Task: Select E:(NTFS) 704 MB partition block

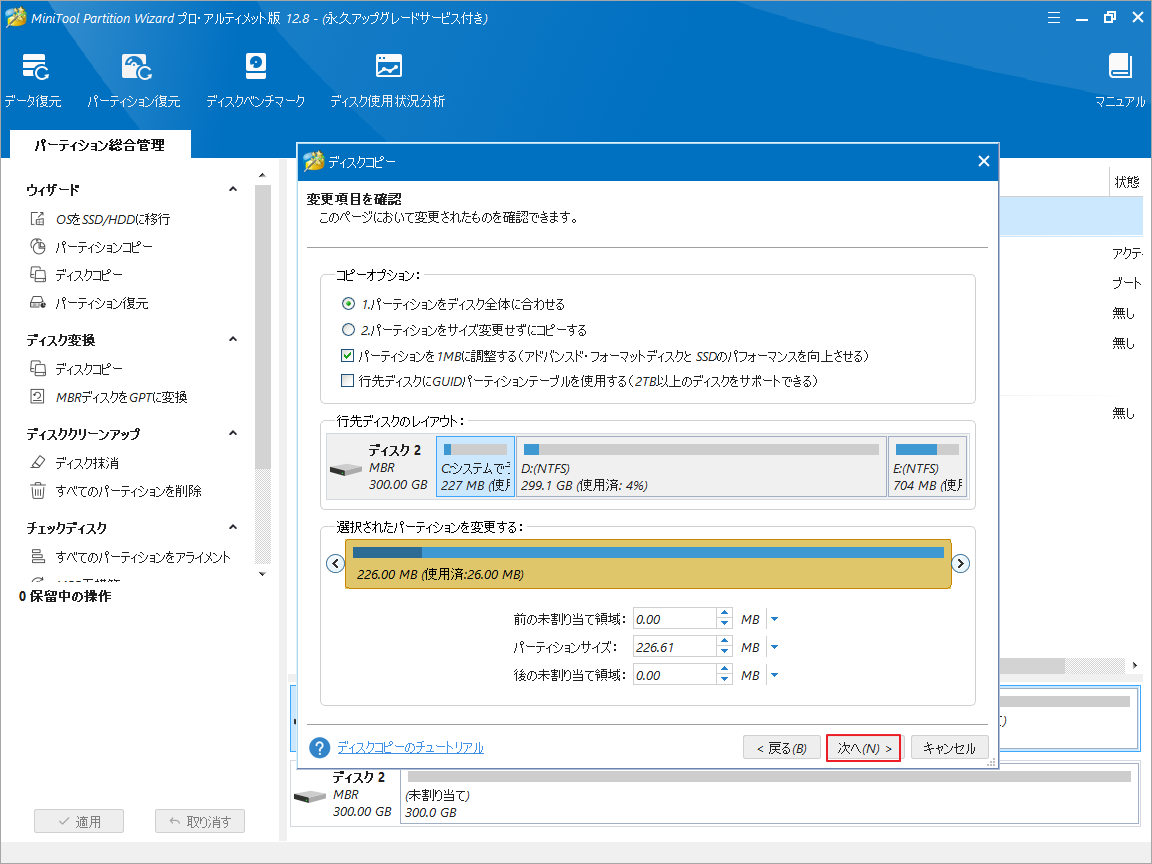Action: pos(928,467)
